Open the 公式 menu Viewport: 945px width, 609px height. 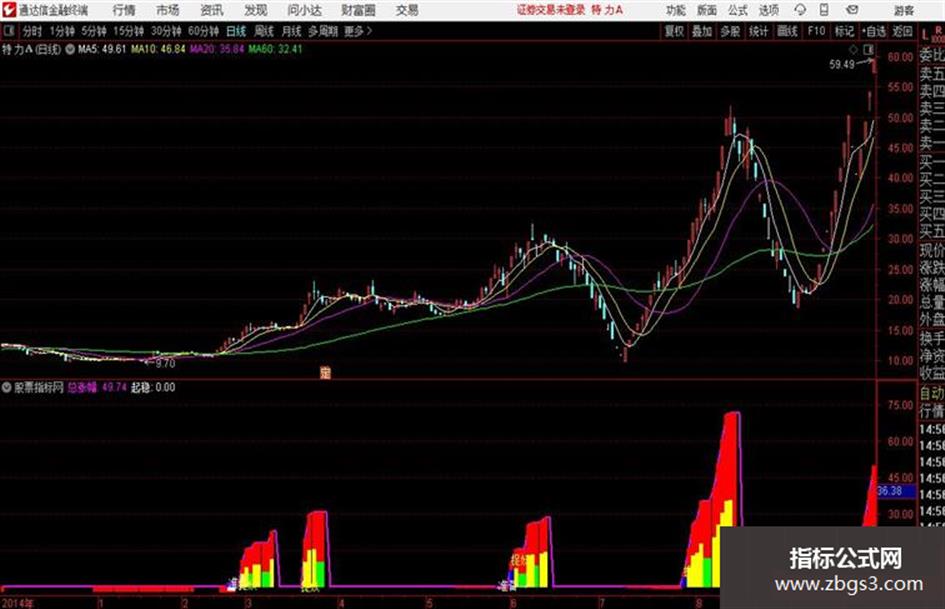pos(738,10)
